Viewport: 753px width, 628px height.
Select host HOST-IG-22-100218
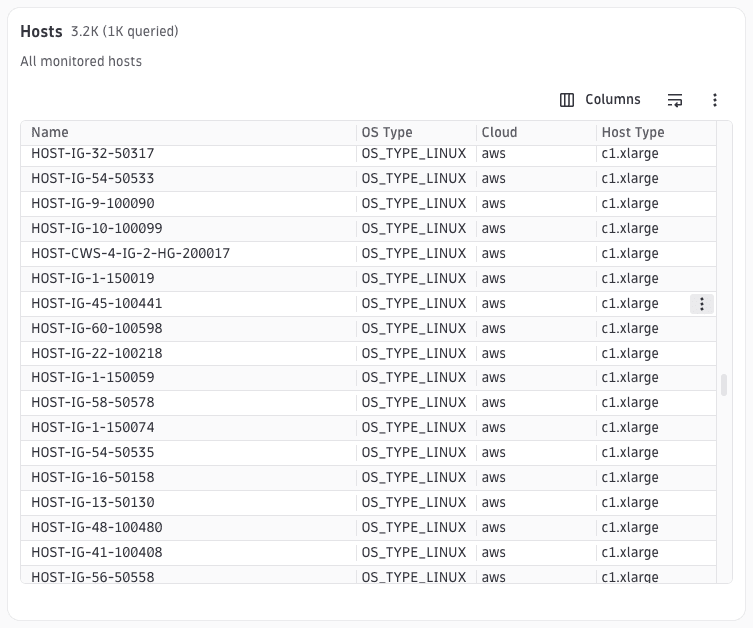[97, 353]
